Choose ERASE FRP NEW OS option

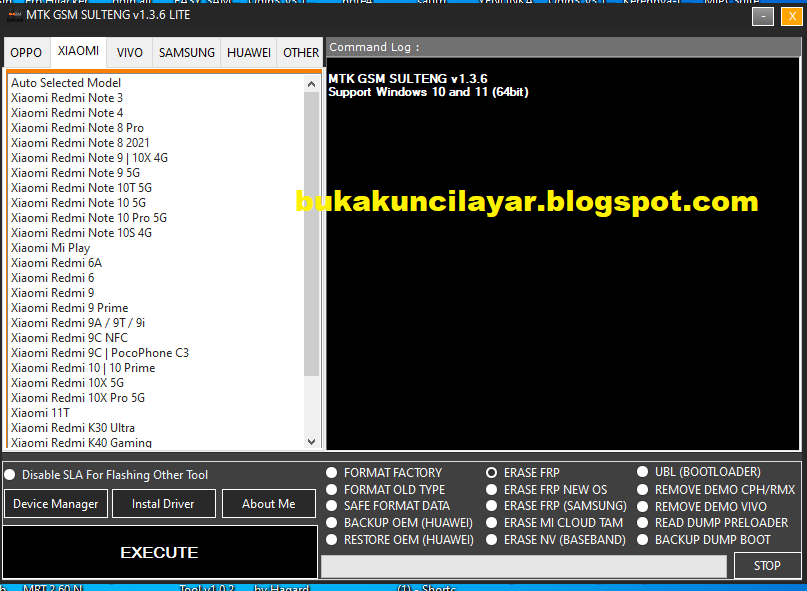tap(547, 490)
